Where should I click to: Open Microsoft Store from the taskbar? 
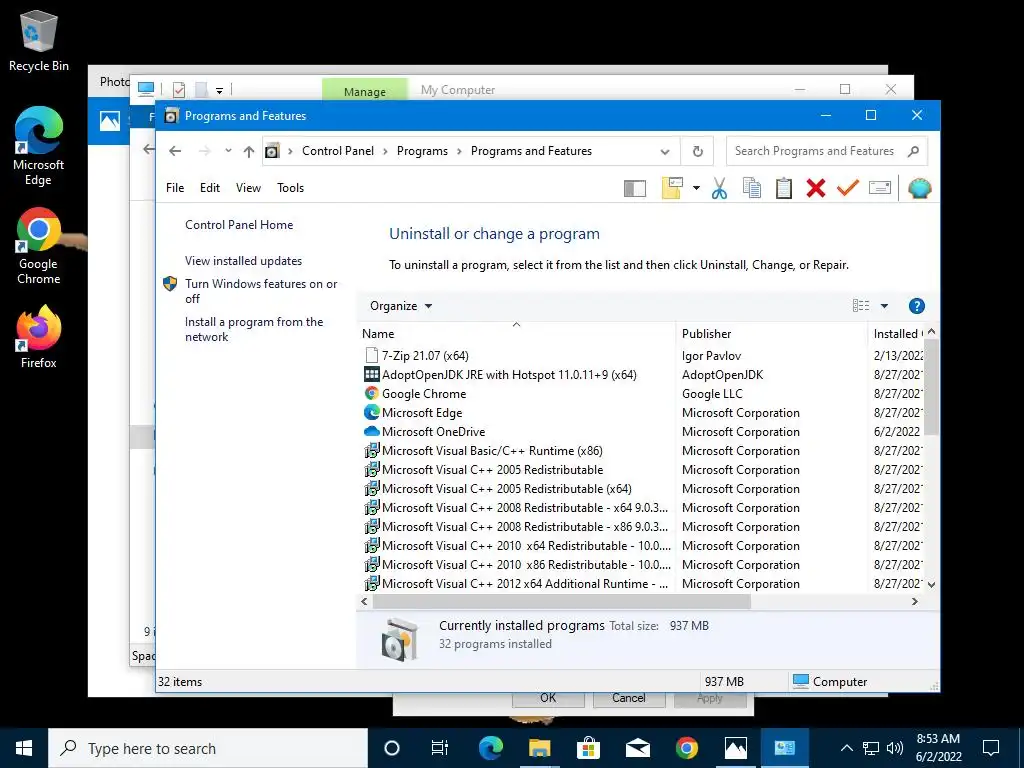(588, 748)
